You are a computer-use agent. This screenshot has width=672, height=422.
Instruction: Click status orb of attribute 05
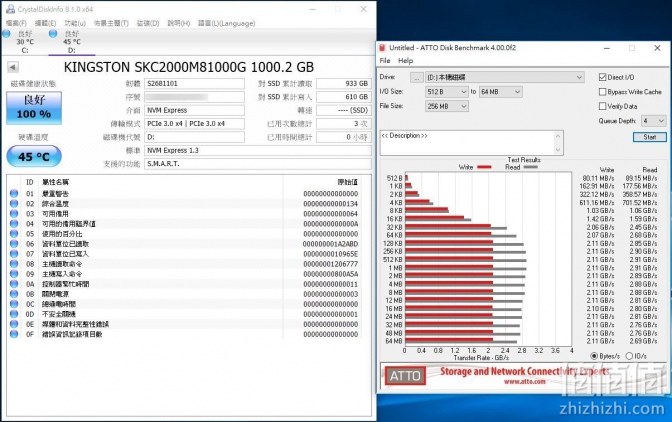[x=14, y=234]
